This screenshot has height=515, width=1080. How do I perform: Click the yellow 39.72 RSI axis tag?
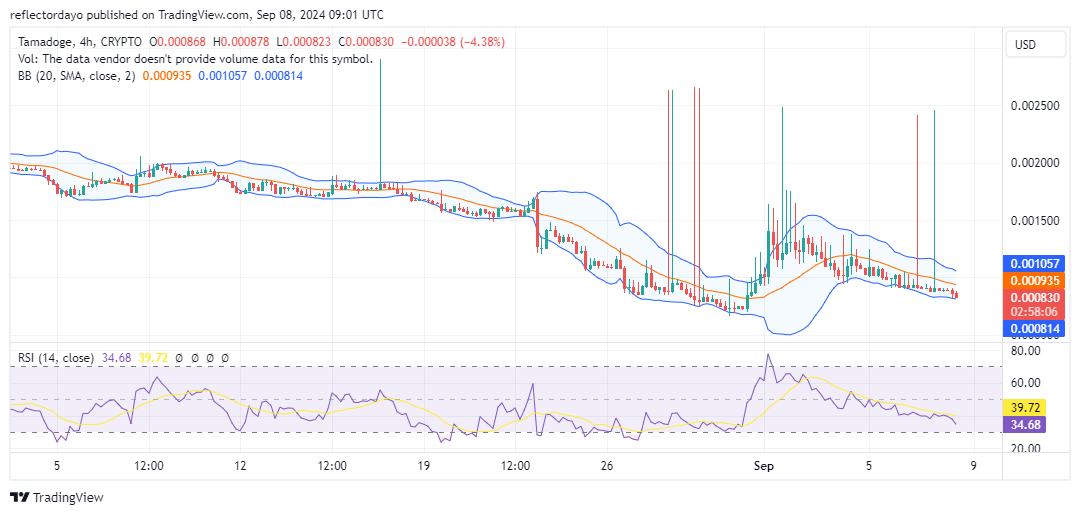[1026, 408]
